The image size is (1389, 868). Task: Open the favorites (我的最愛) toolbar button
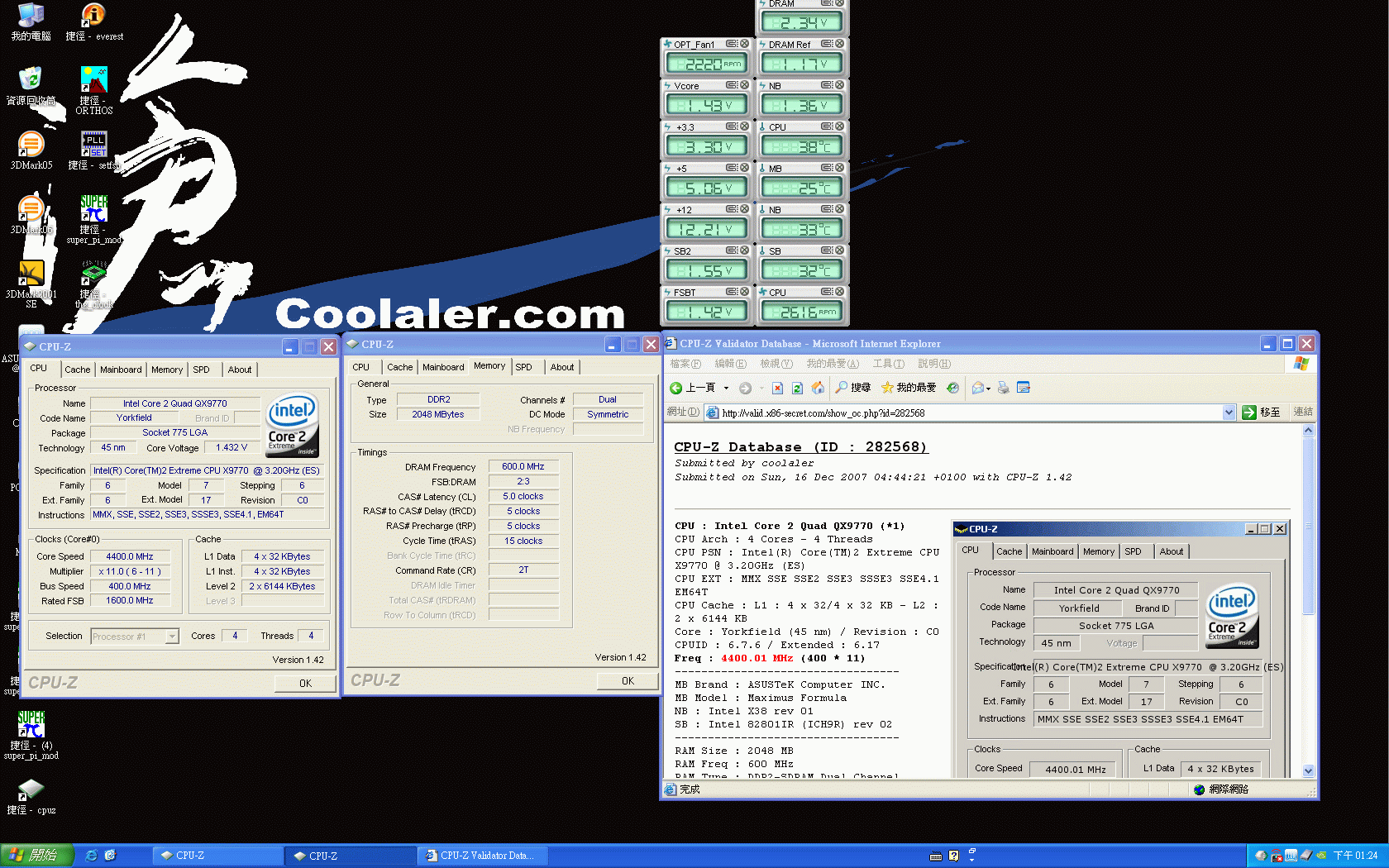909,388
